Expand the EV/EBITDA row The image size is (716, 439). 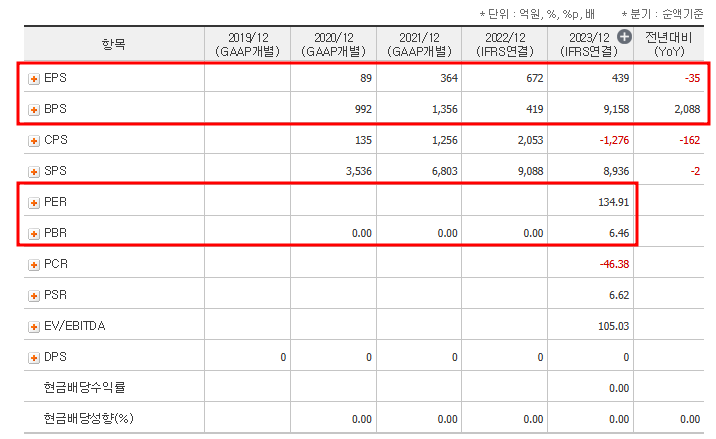point(34,327)
